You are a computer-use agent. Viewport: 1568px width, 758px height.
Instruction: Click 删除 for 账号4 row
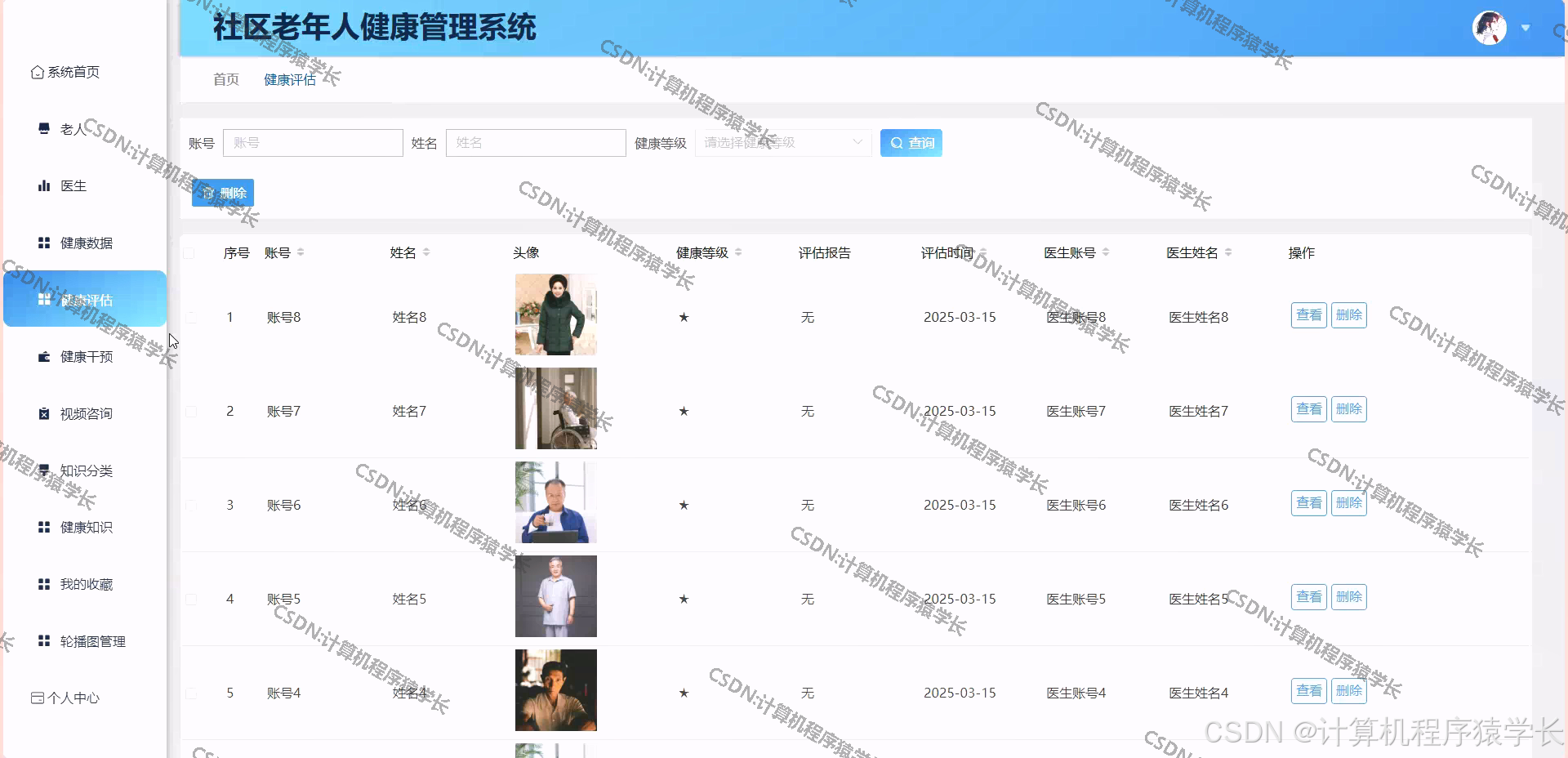[1349, 691]
